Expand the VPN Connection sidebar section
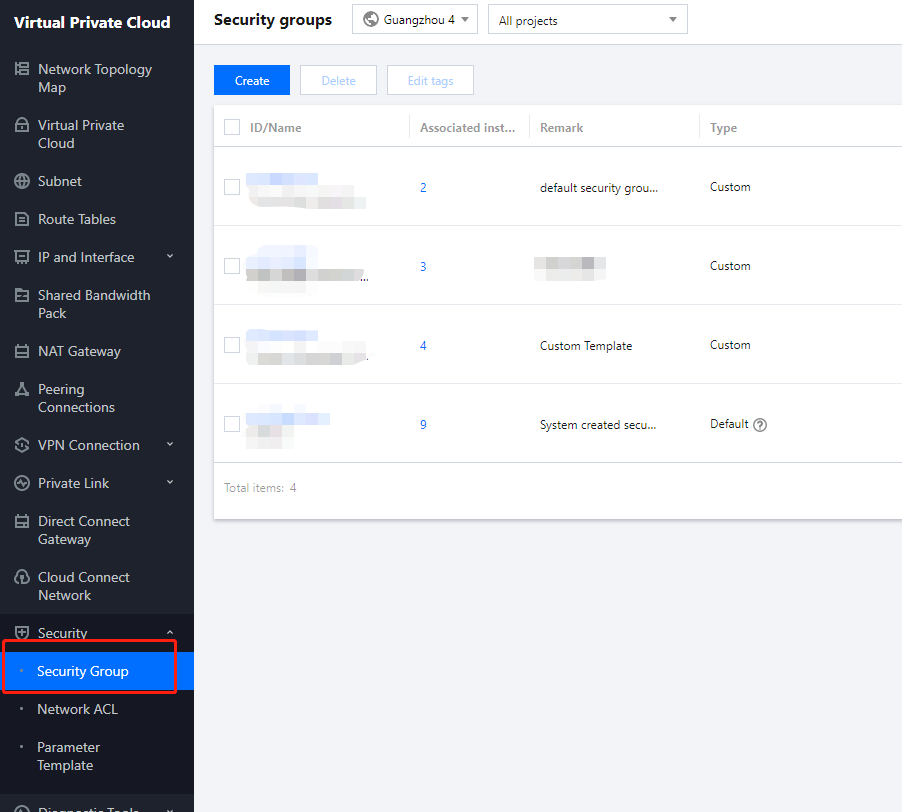The height and width of the screenshot is (812, 902). [169, 445]
